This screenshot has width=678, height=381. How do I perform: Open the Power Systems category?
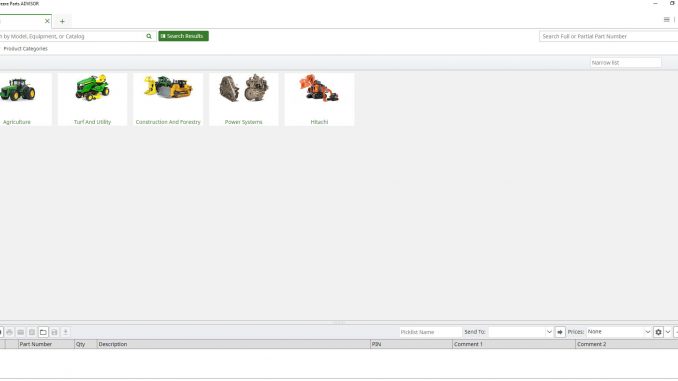243,99
